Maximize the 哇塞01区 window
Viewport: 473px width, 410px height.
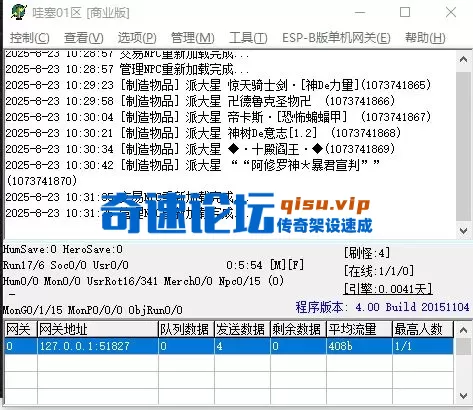point(405,12)
